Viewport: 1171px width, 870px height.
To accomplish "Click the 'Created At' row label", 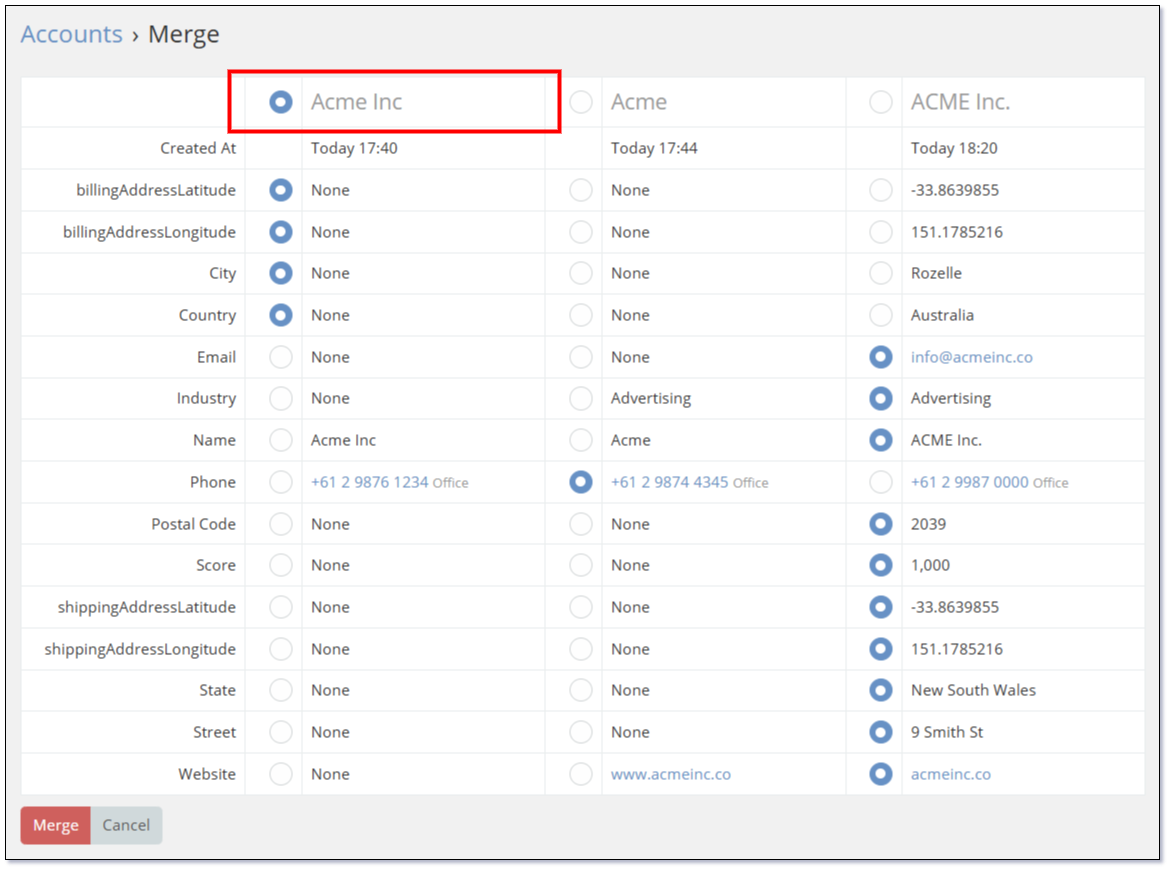I will coord(198,148).
